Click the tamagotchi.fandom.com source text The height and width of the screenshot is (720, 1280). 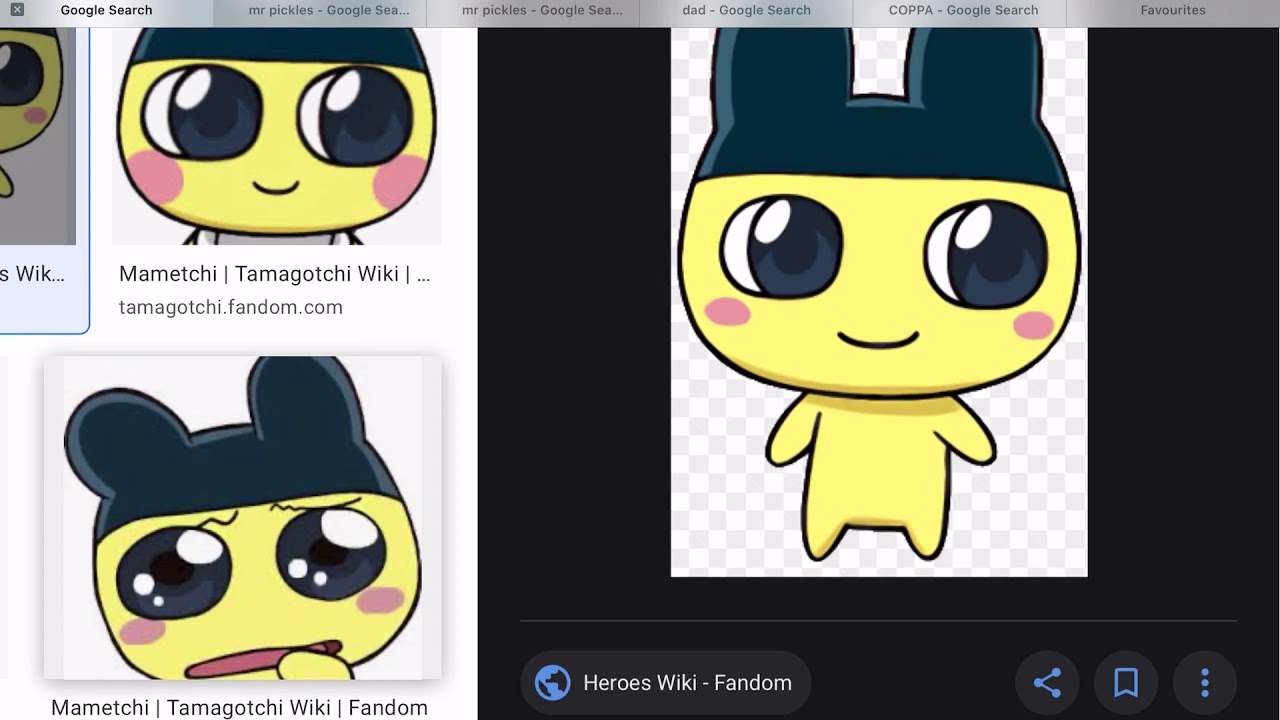231,307
